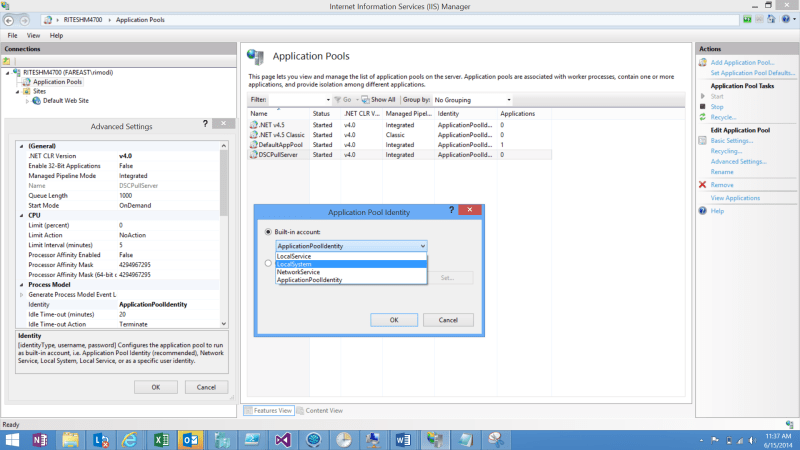800x450 pixels.
Task: Click the DSCPullServer pool icon
Action: pyautogui.click(x=253, y=155)
